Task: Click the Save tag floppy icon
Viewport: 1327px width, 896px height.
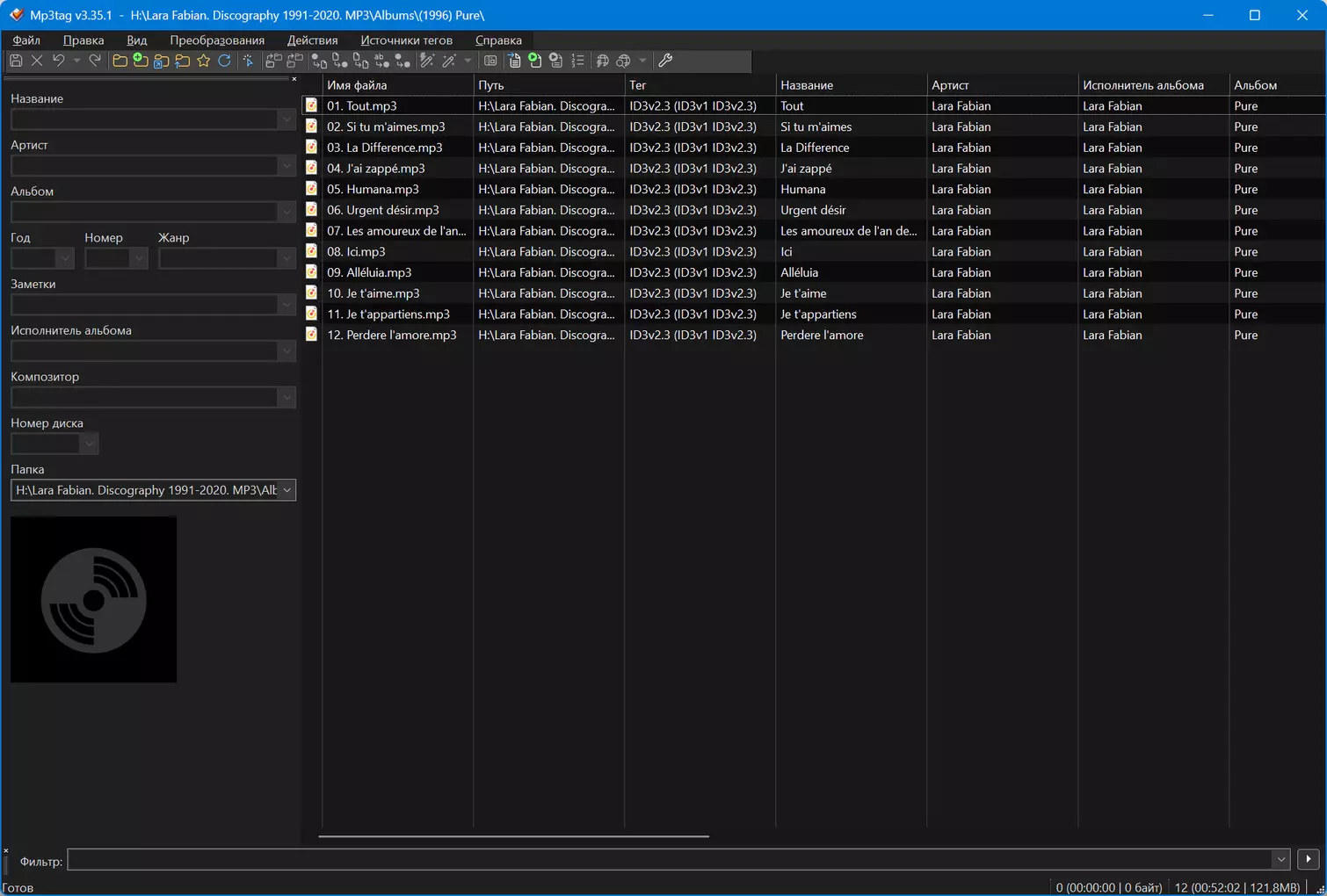Action: point(16,61)
